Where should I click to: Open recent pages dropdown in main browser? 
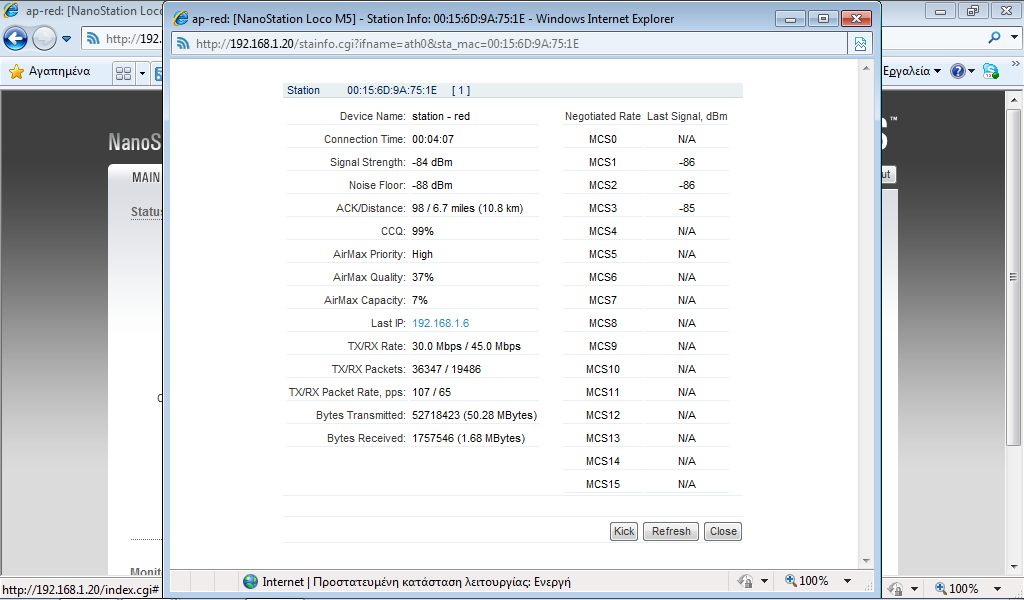click(67, 39)
